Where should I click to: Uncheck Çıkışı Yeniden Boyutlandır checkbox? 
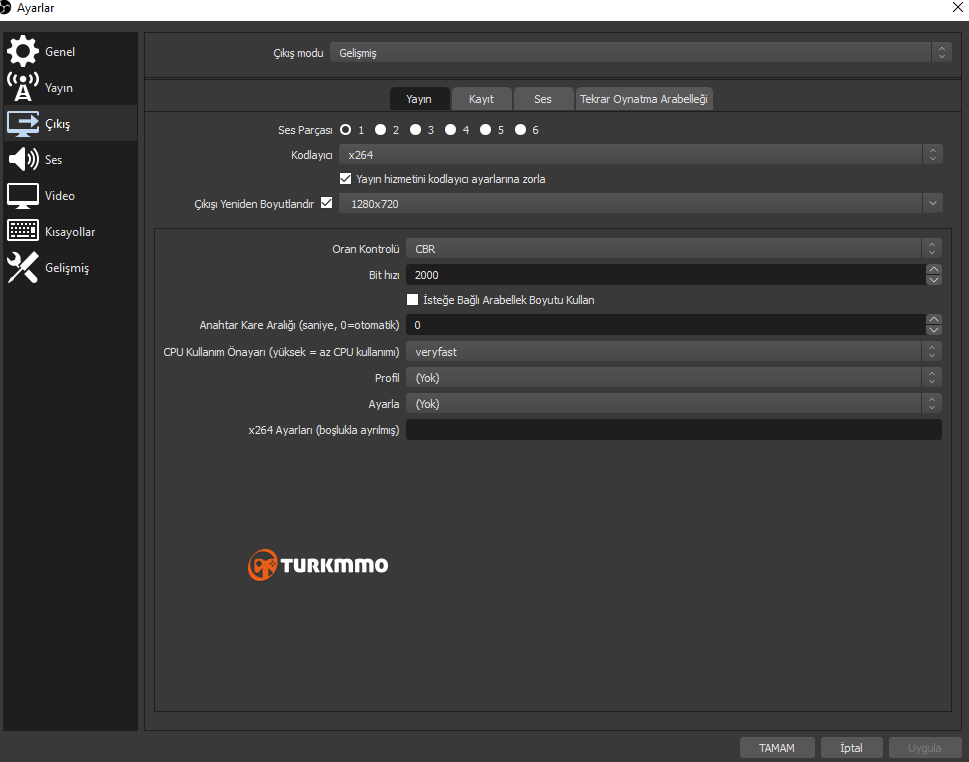(326, 203)
